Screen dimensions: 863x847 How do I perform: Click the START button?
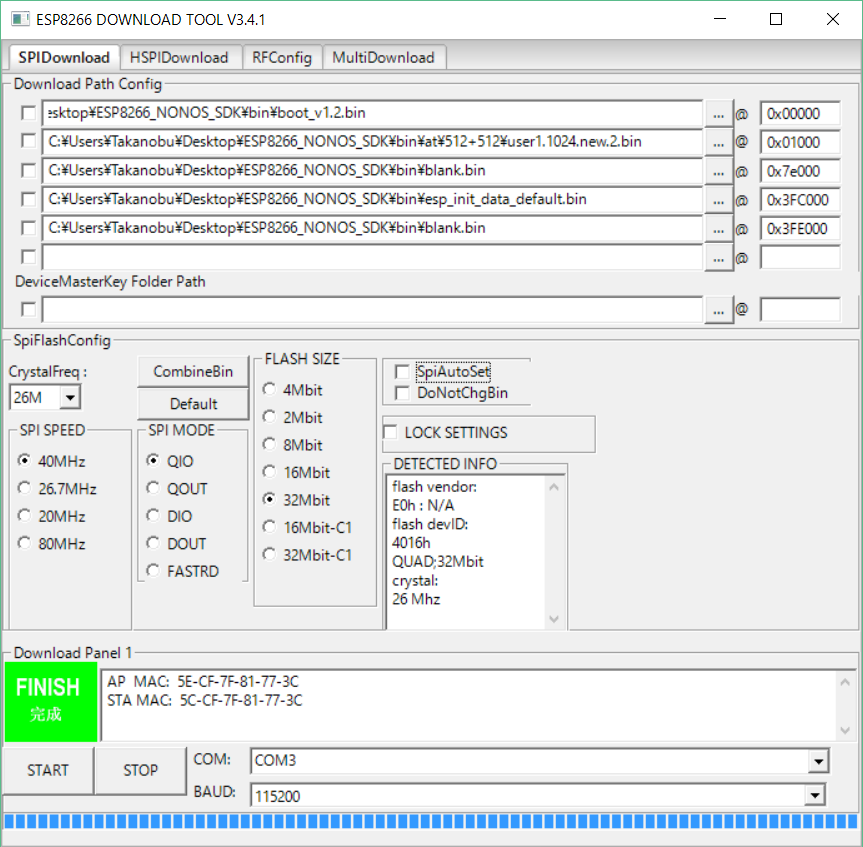click(x=48, y=770)
